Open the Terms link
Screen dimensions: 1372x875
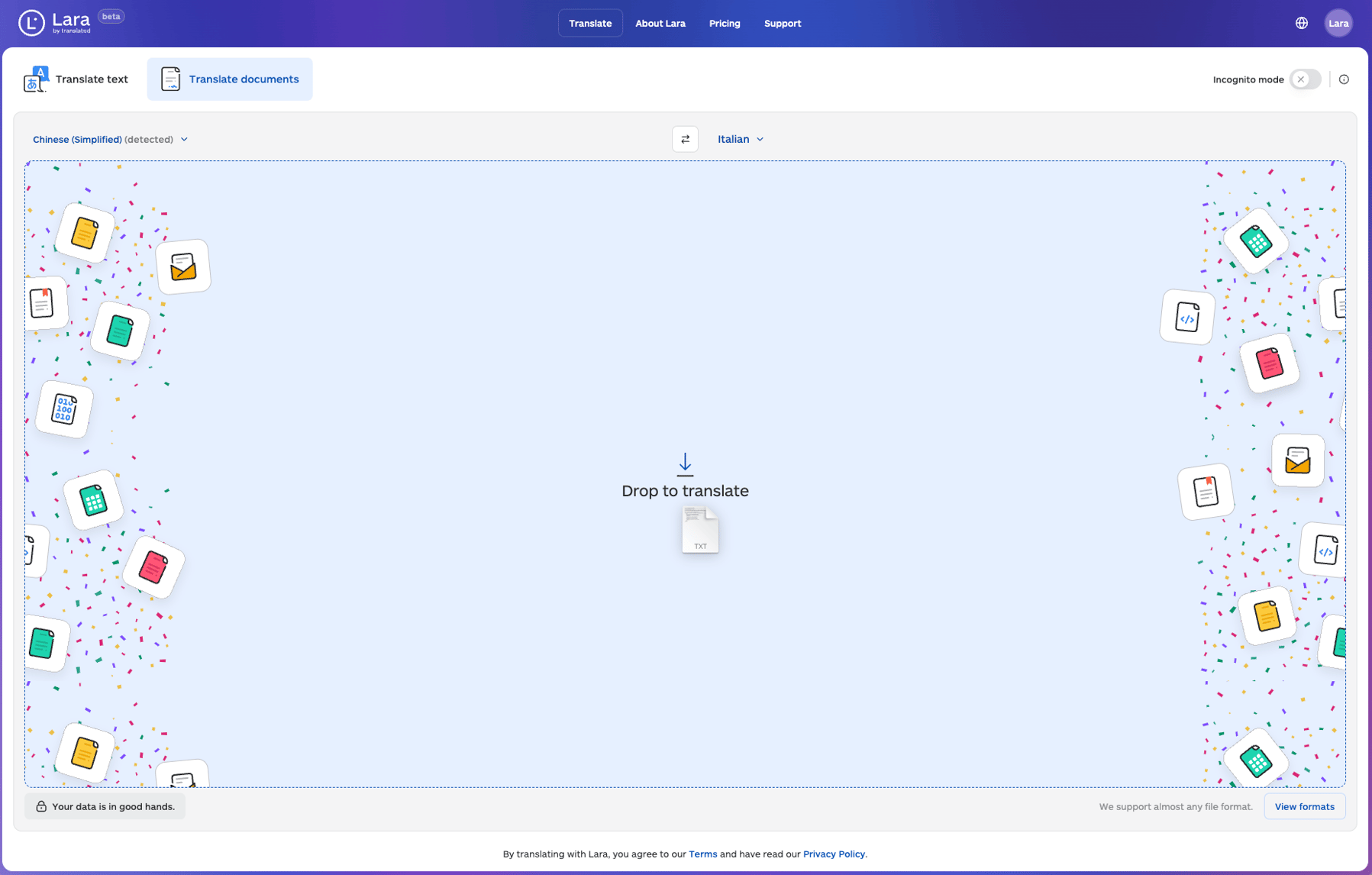click(x=702, y=854)
